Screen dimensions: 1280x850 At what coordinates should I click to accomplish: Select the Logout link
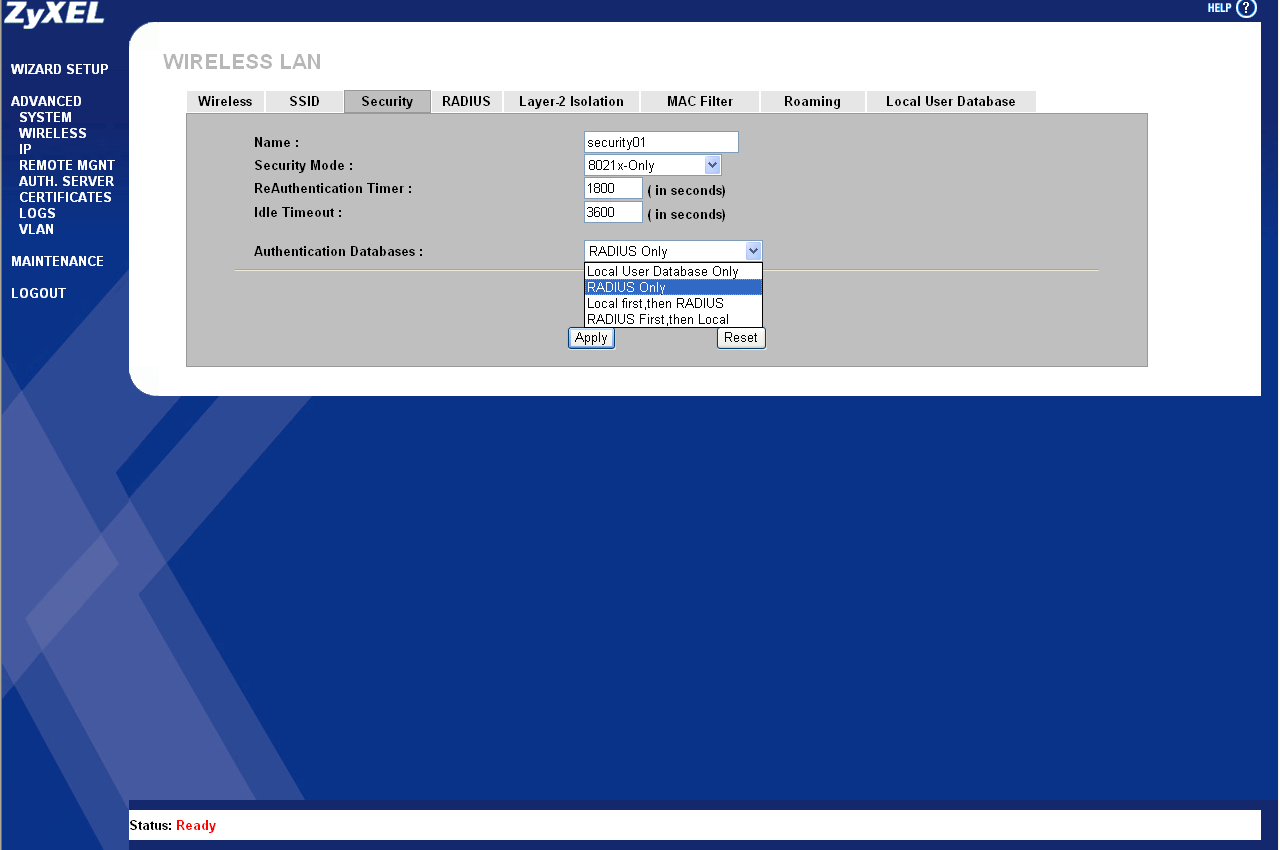[38, 293]
